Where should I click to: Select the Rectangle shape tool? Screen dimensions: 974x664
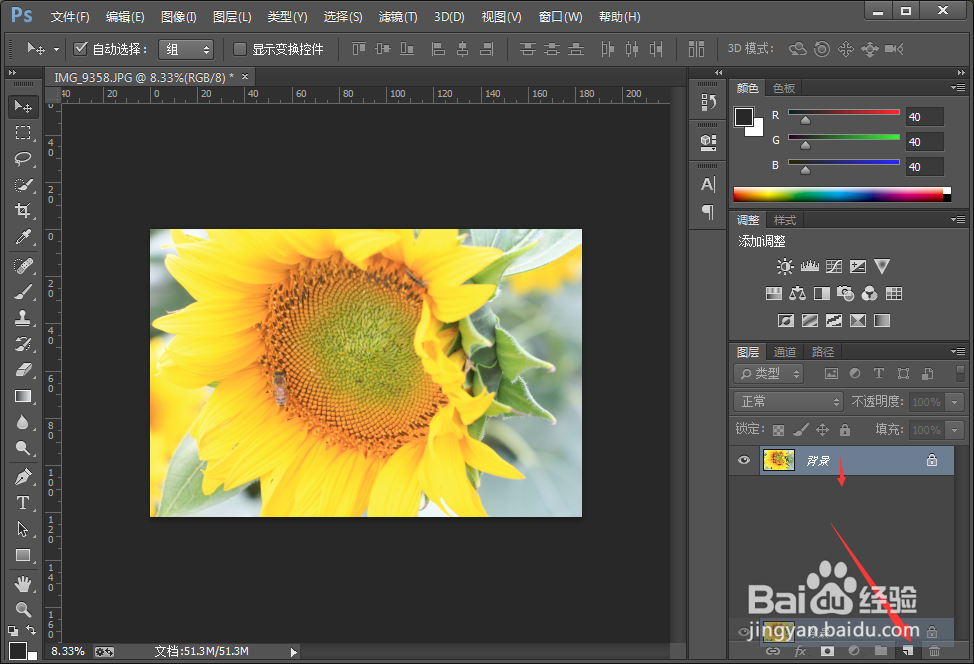coord(23,555)
